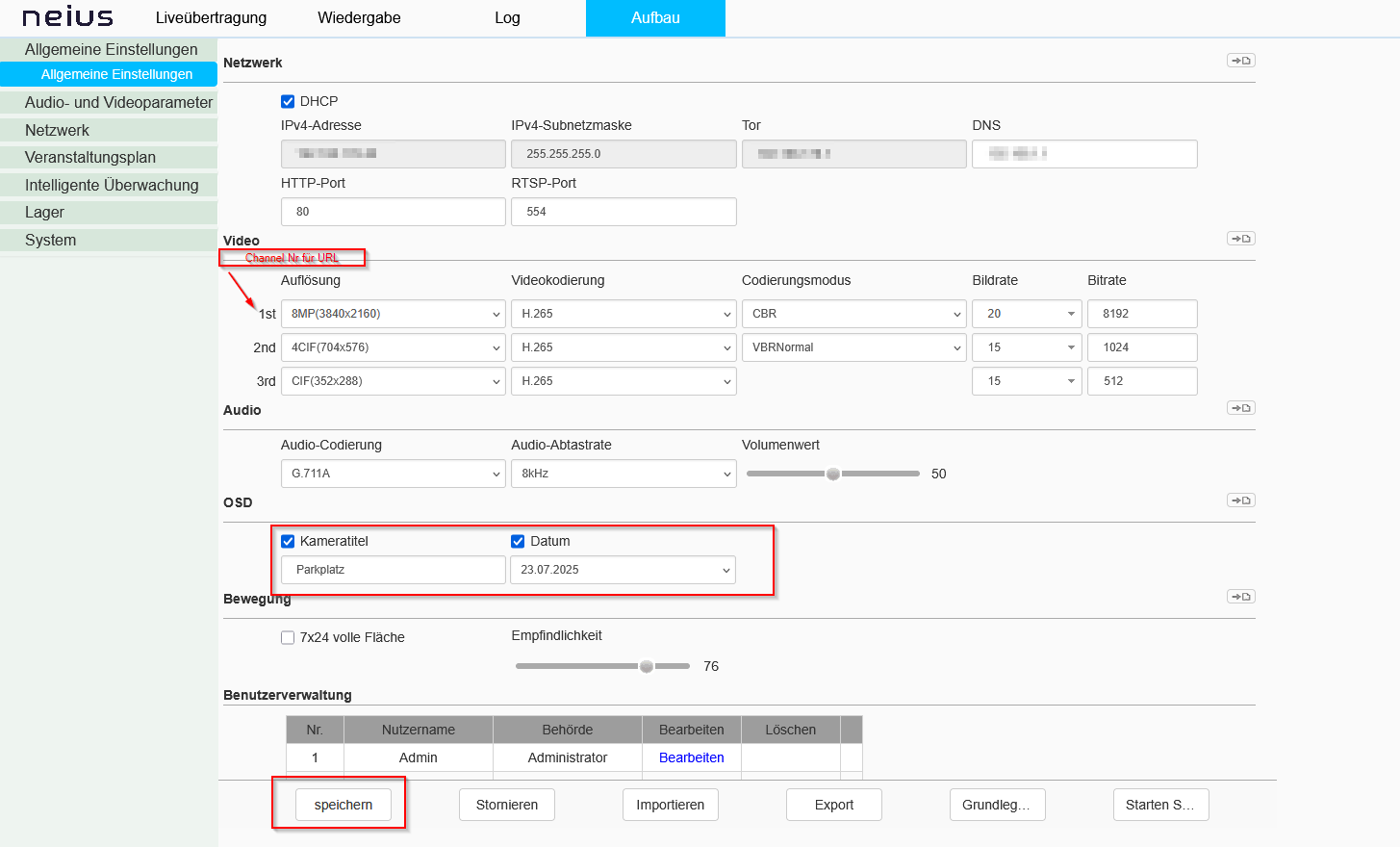The height and width of the screenshot is (847, 1400).
Task: Click the jump icon beside OSD section
Action: (x=1240, y=500)
